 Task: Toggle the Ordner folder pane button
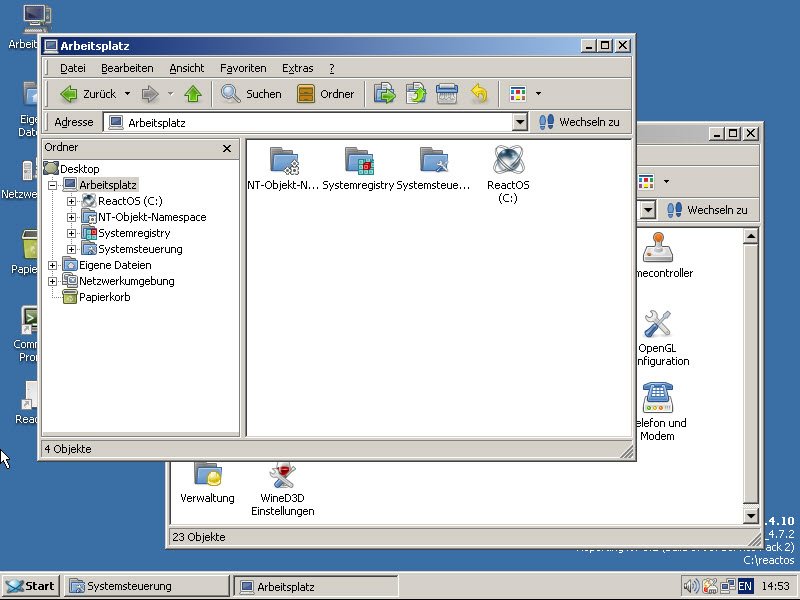pyautogui.click(x=326, y=94)
